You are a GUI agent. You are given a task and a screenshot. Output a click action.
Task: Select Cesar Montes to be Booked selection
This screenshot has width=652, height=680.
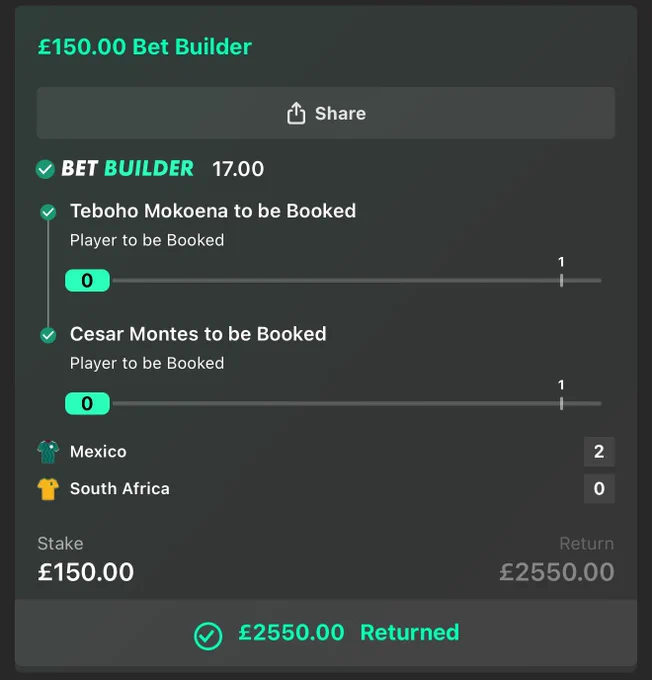(198, 334)
